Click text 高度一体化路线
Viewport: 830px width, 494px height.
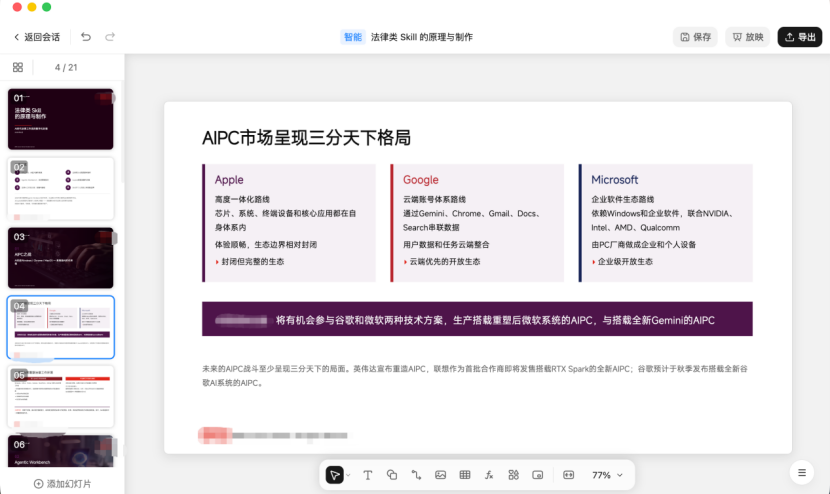pyautogui.click(x=242, y=199)
